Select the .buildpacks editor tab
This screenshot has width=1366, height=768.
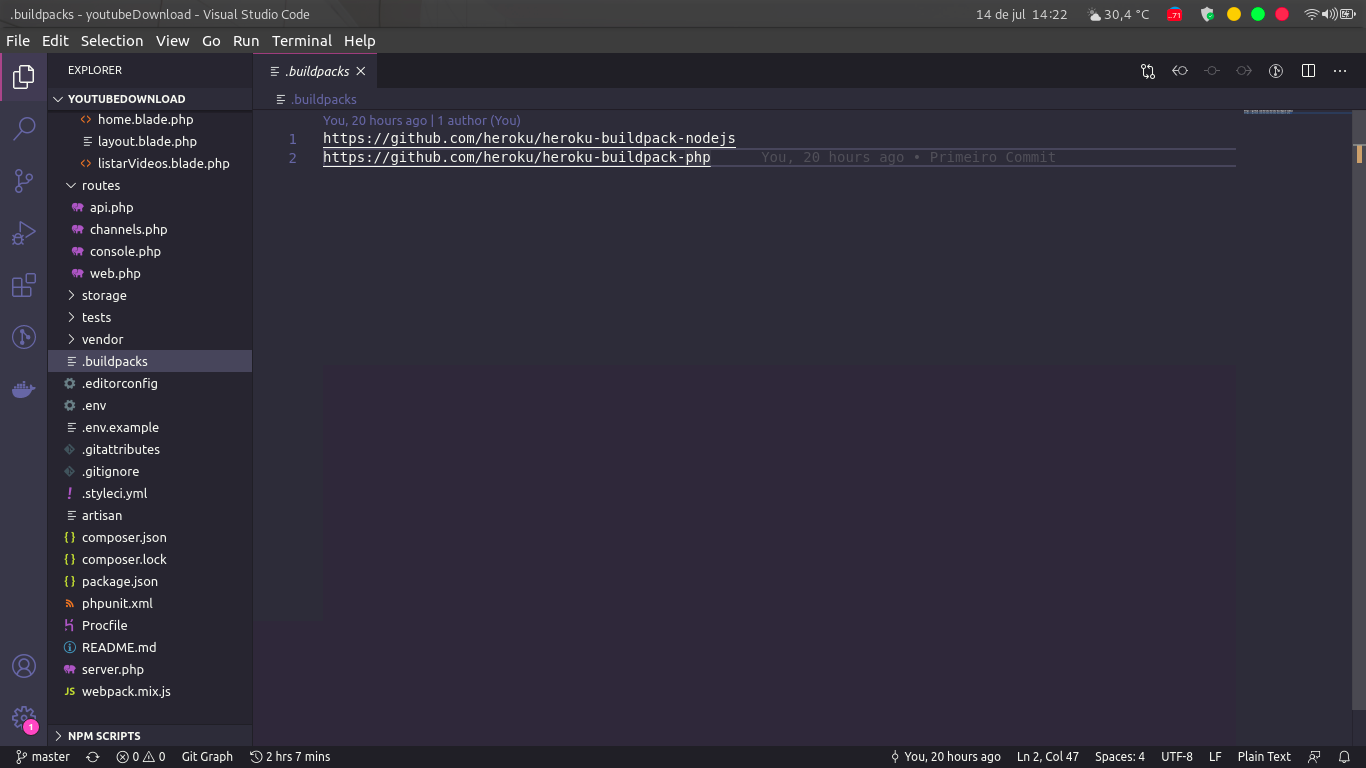316,71
